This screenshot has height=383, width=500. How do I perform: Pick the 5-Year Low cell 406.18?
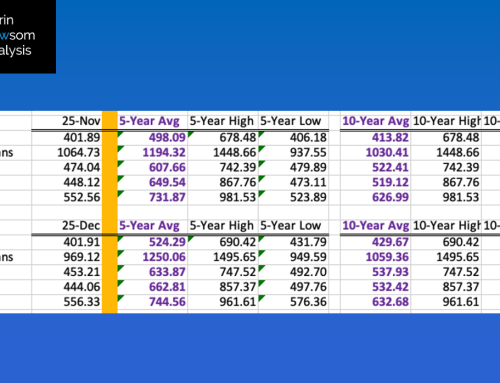(x=293, y=137)
